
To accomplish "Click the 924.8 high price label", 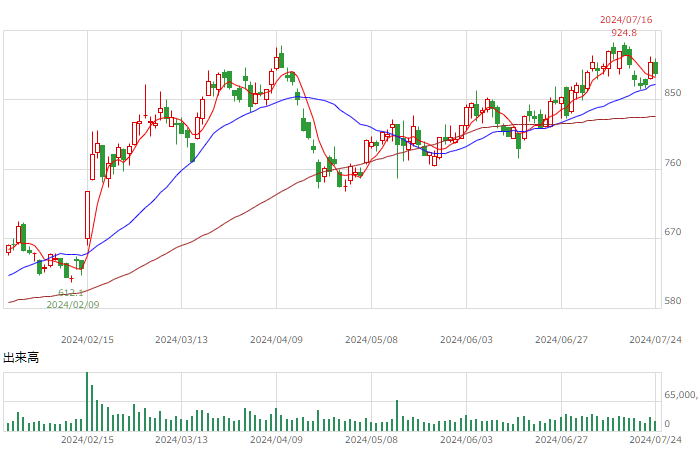I will point(624,32).
